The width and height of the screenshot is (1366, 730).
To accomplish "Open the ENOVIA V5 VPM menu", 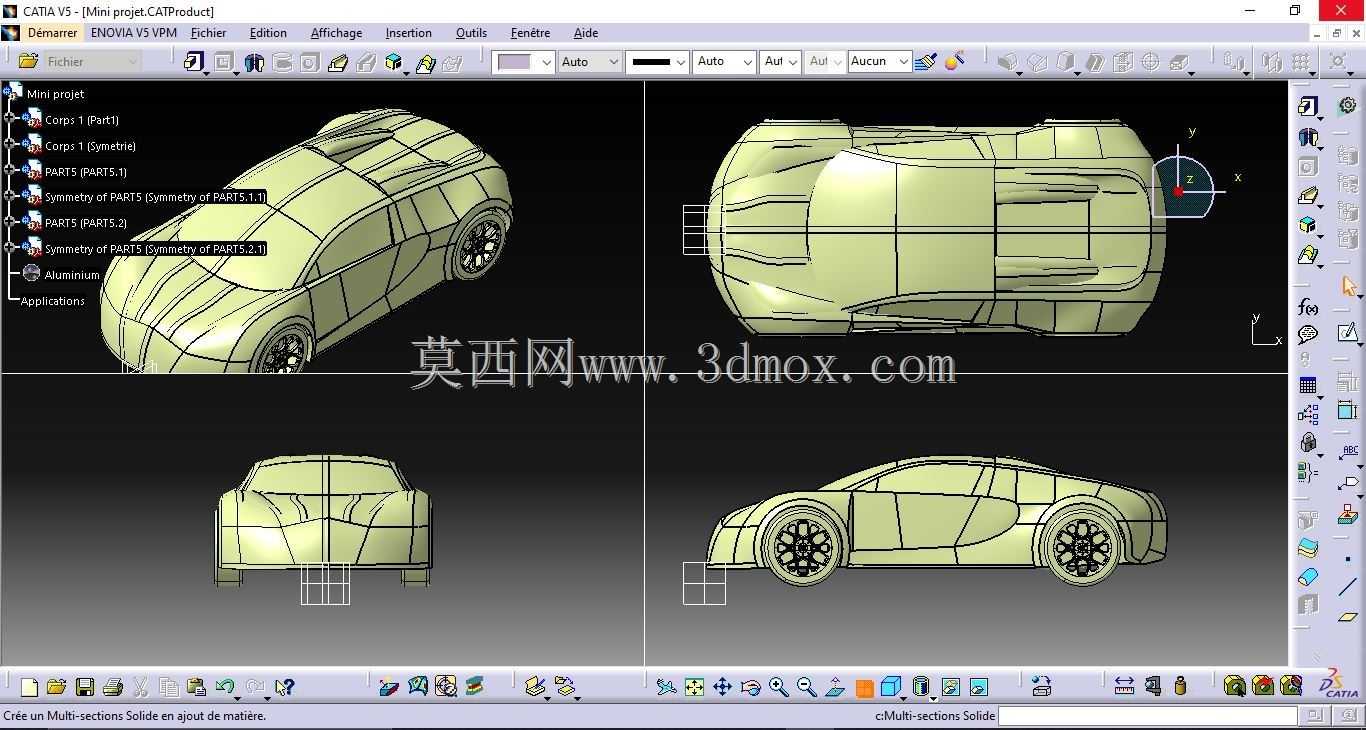I will point(134,33).
